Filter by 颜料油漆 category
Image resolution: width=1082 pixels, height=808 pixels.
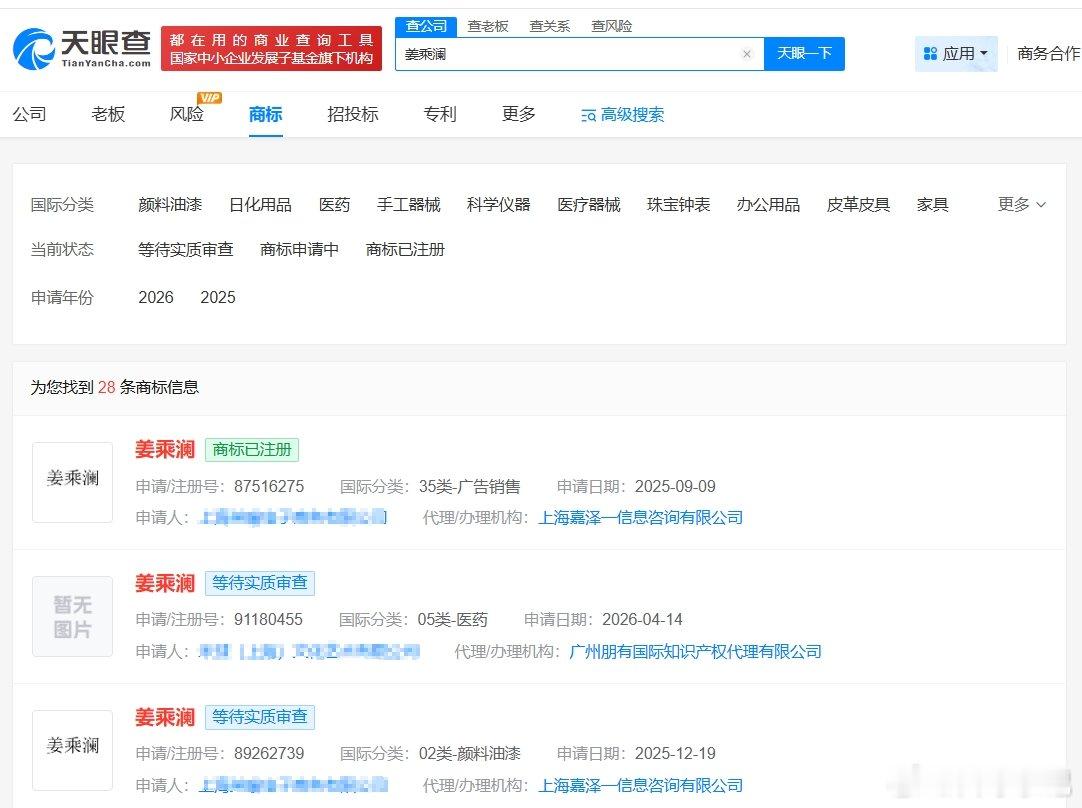click(170, 205)
